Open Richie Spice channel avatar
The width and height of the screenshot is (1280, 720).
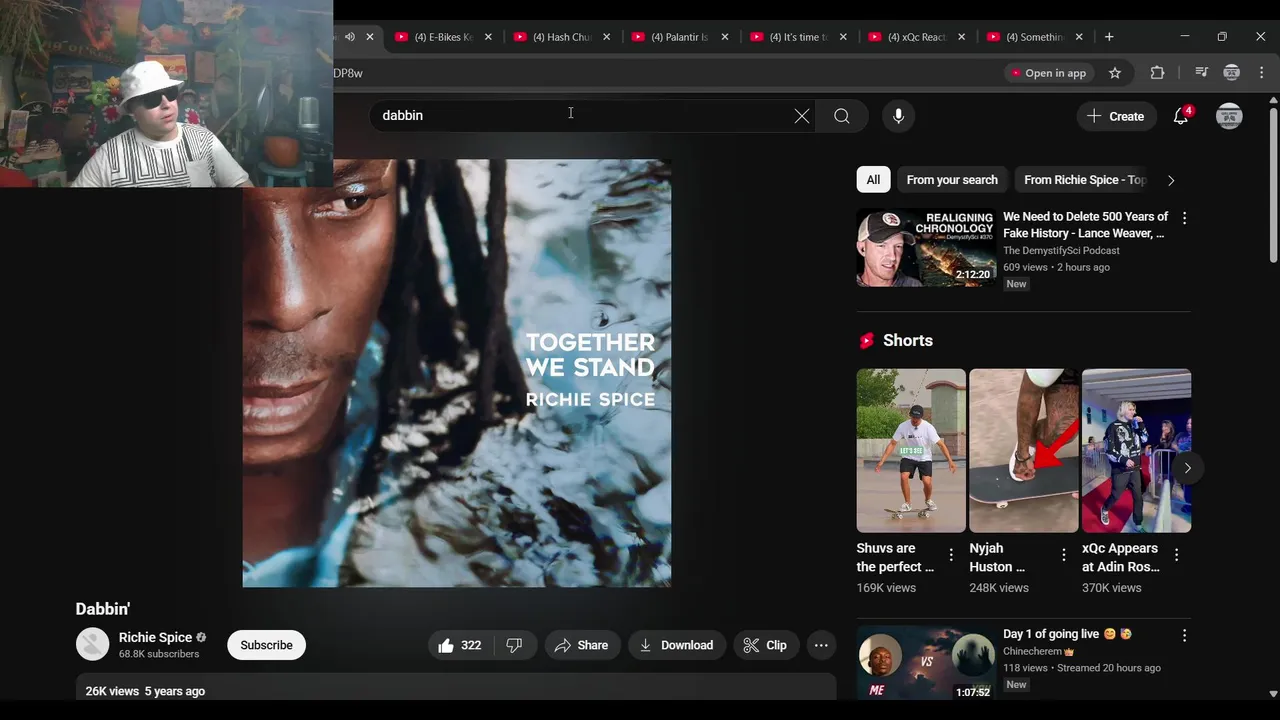pos(93,645)
